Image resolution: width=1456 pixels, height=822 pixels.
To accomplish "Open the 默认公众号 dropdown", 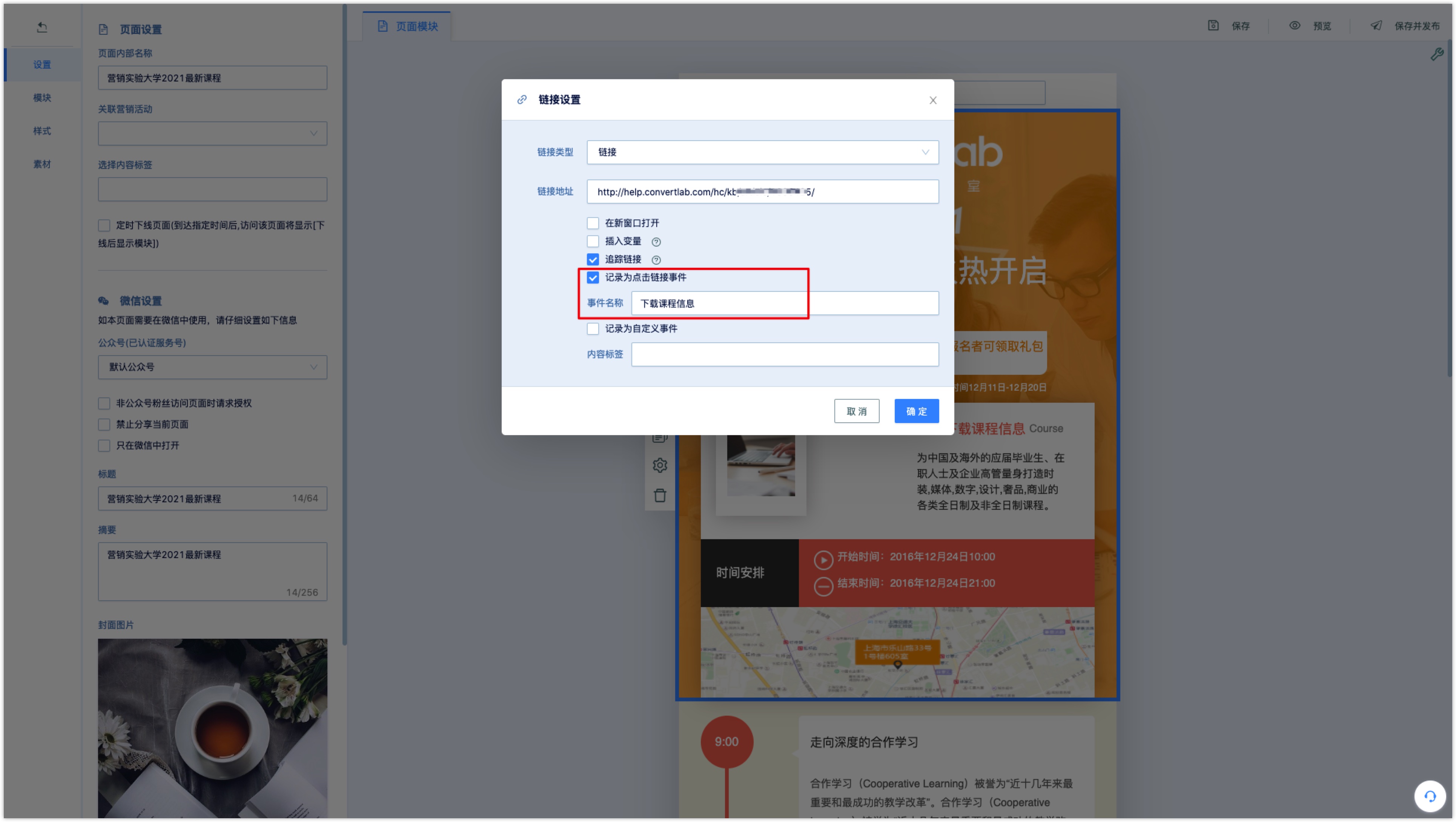I will pyautogui.click(x=212, y=367).
